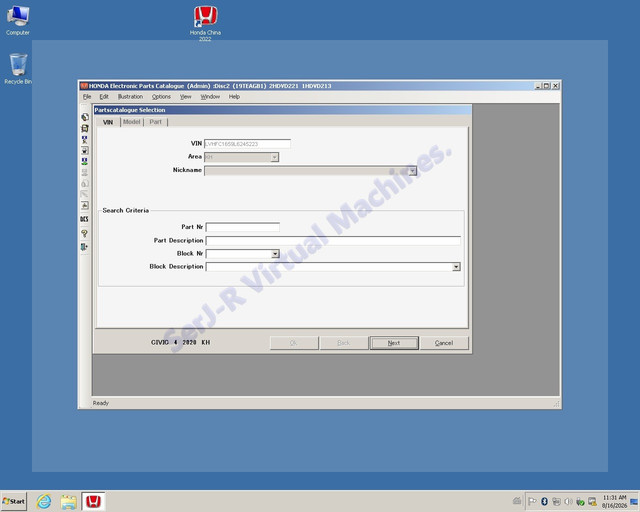This screenshot has width=640, height=512.
Task: Open Windows Explorer folder from taskbar
Action: 69,501
